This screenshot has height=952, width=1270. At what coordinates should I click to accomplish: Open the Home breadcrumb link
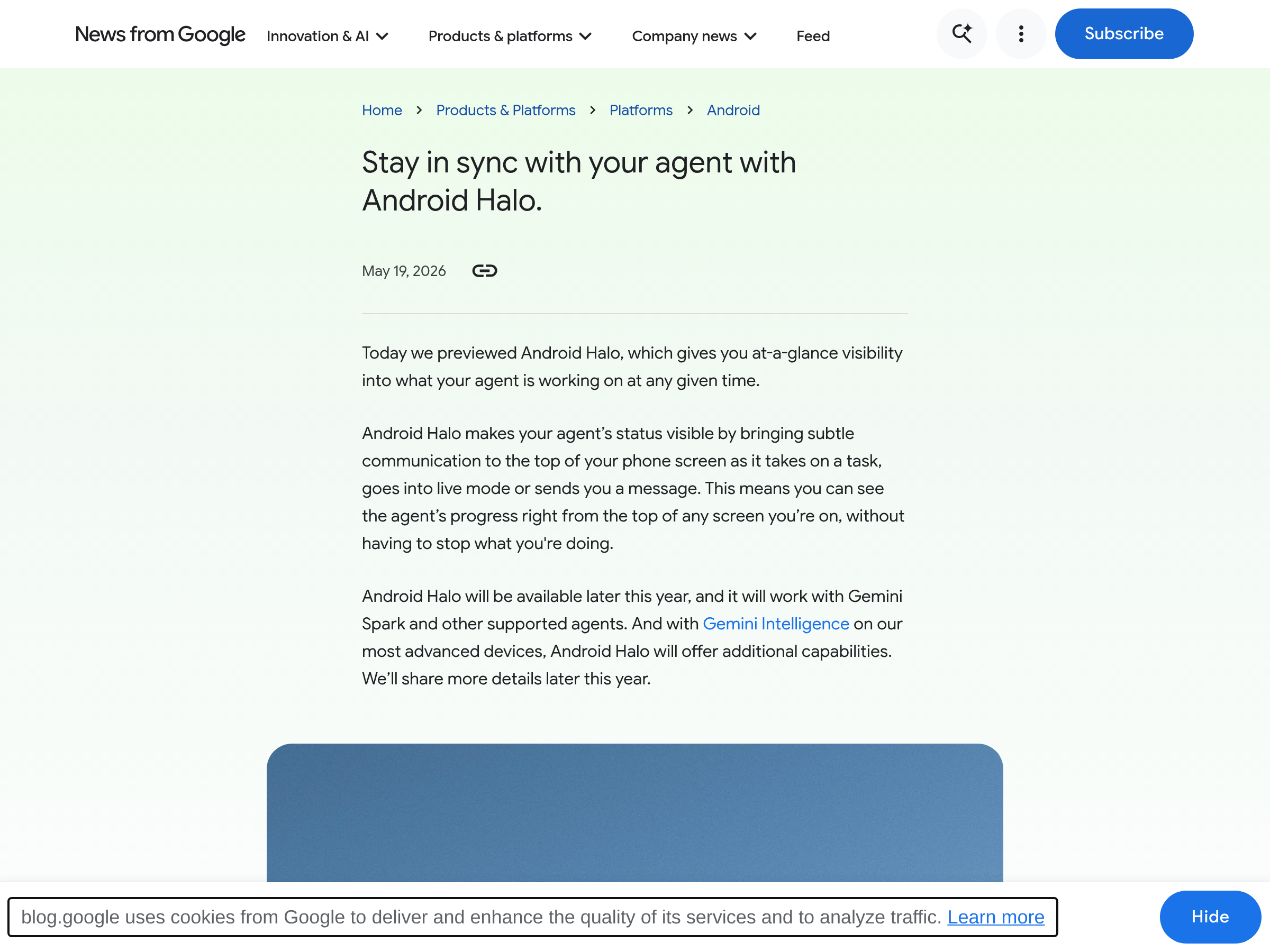pos(382,110)
